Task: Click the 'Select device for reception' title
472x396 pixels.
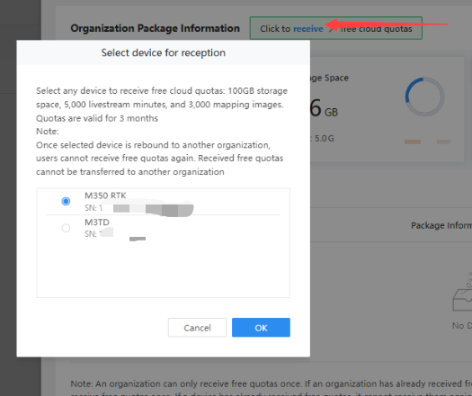Action: [x=163, y=53]
